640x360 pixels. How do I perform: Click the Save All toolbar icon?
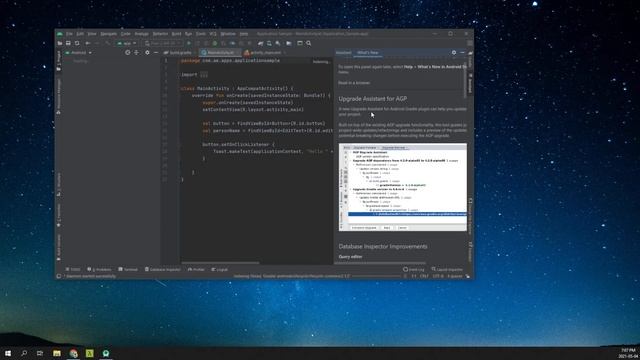pos(68,43)
